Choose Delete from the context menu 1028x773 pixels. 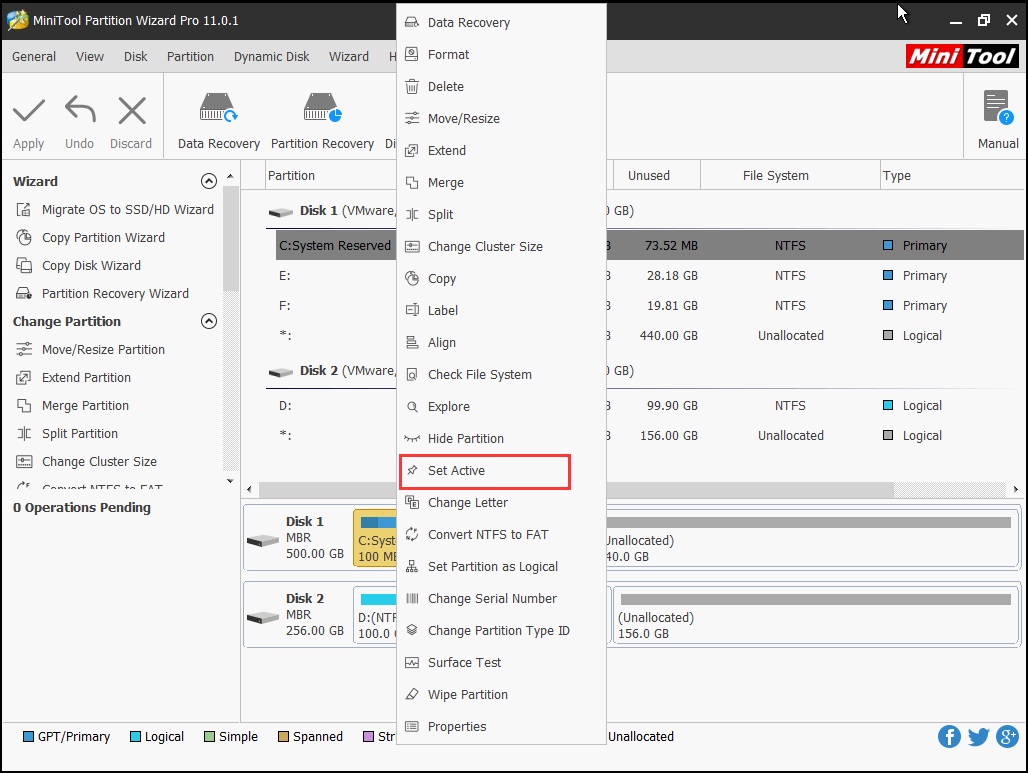tap(502, 87)
